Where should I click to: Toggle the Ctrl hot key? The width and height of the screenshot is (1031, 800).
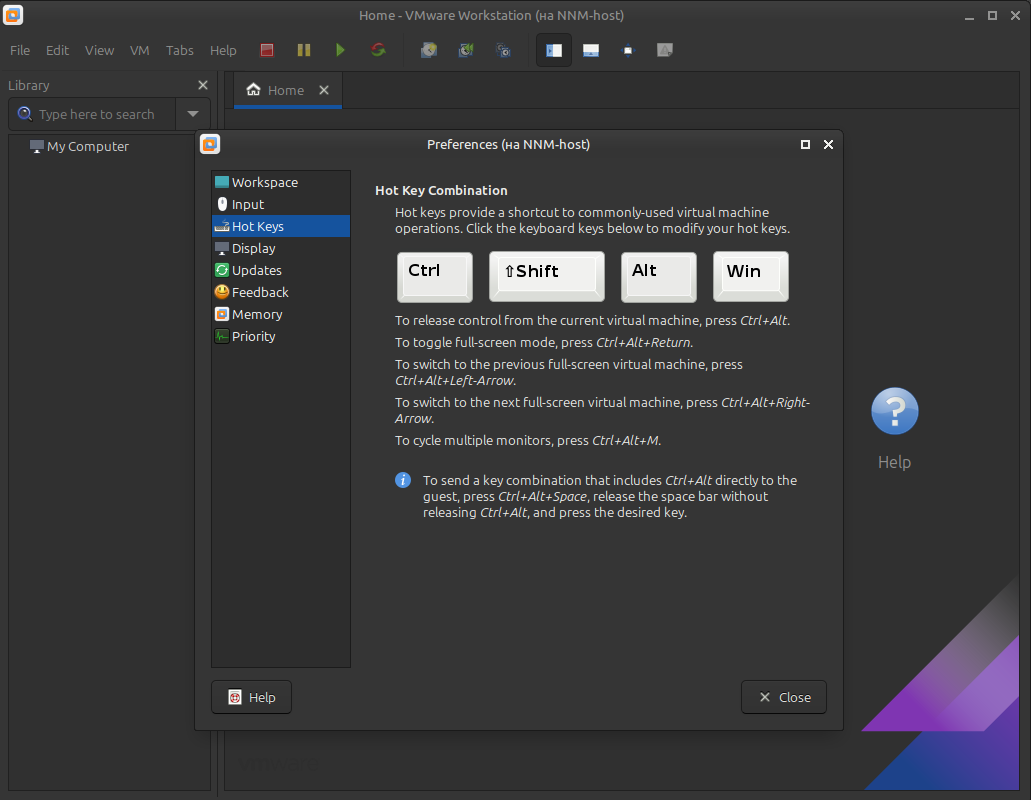435,276
